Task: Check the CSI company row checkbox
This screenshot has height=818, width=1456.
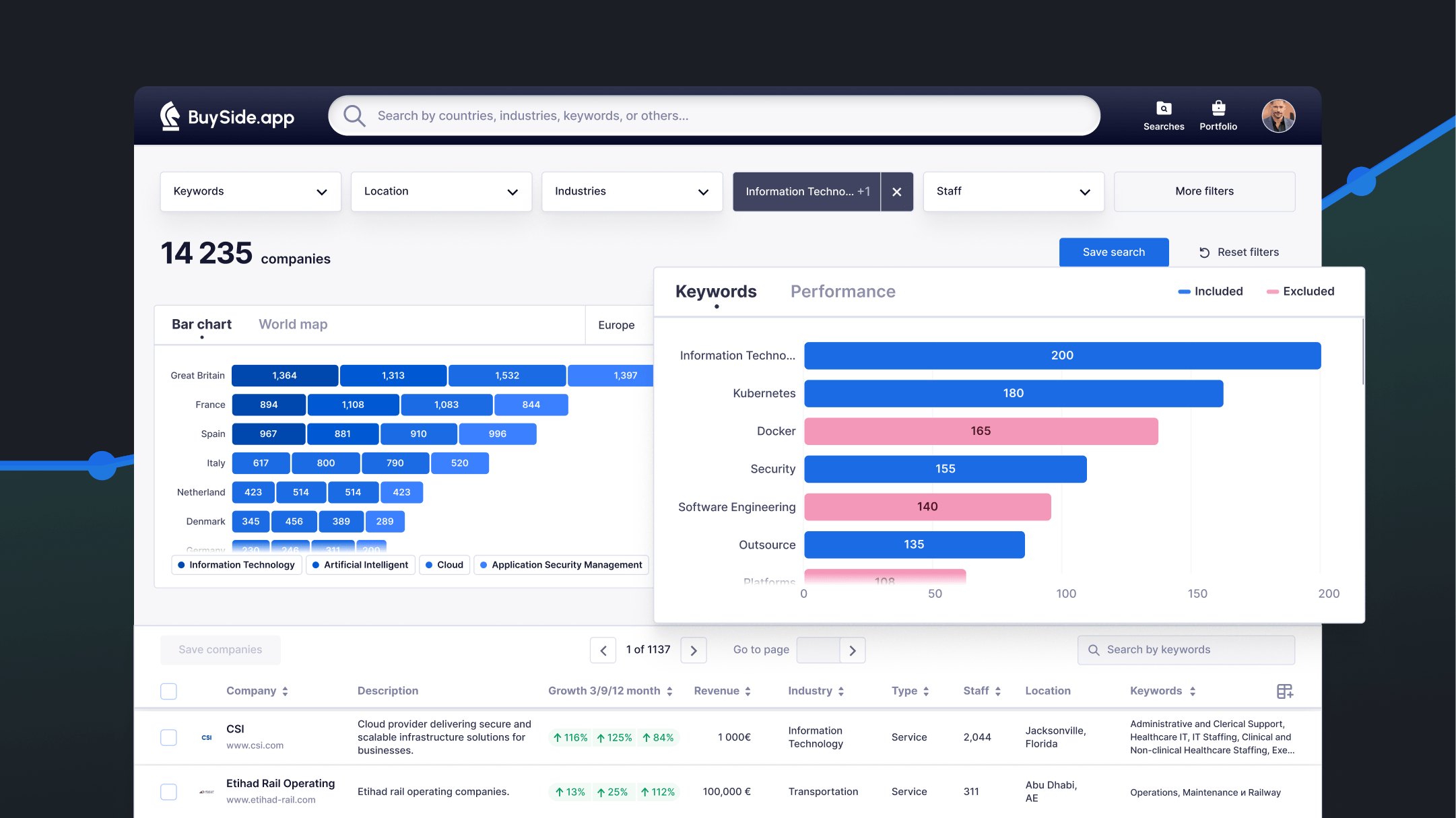Action: 168,737
